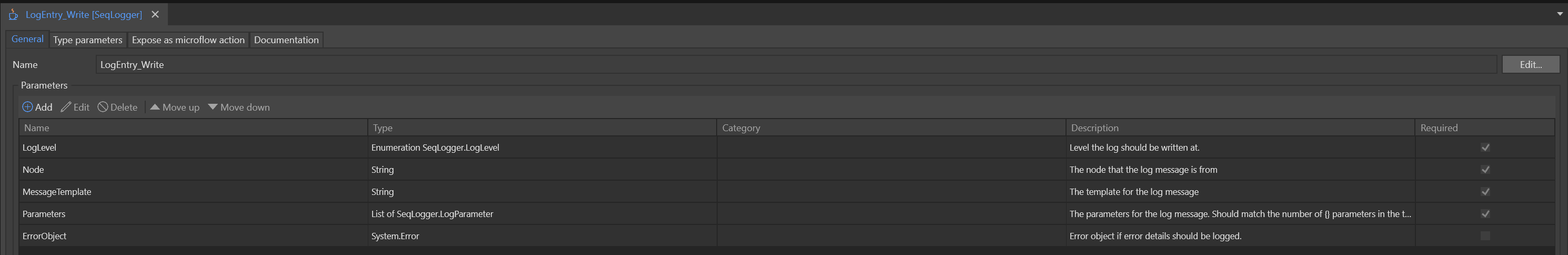1568x255 pixels.
Task: Click the Add parameter plus icon
Action: pos(27,107)
